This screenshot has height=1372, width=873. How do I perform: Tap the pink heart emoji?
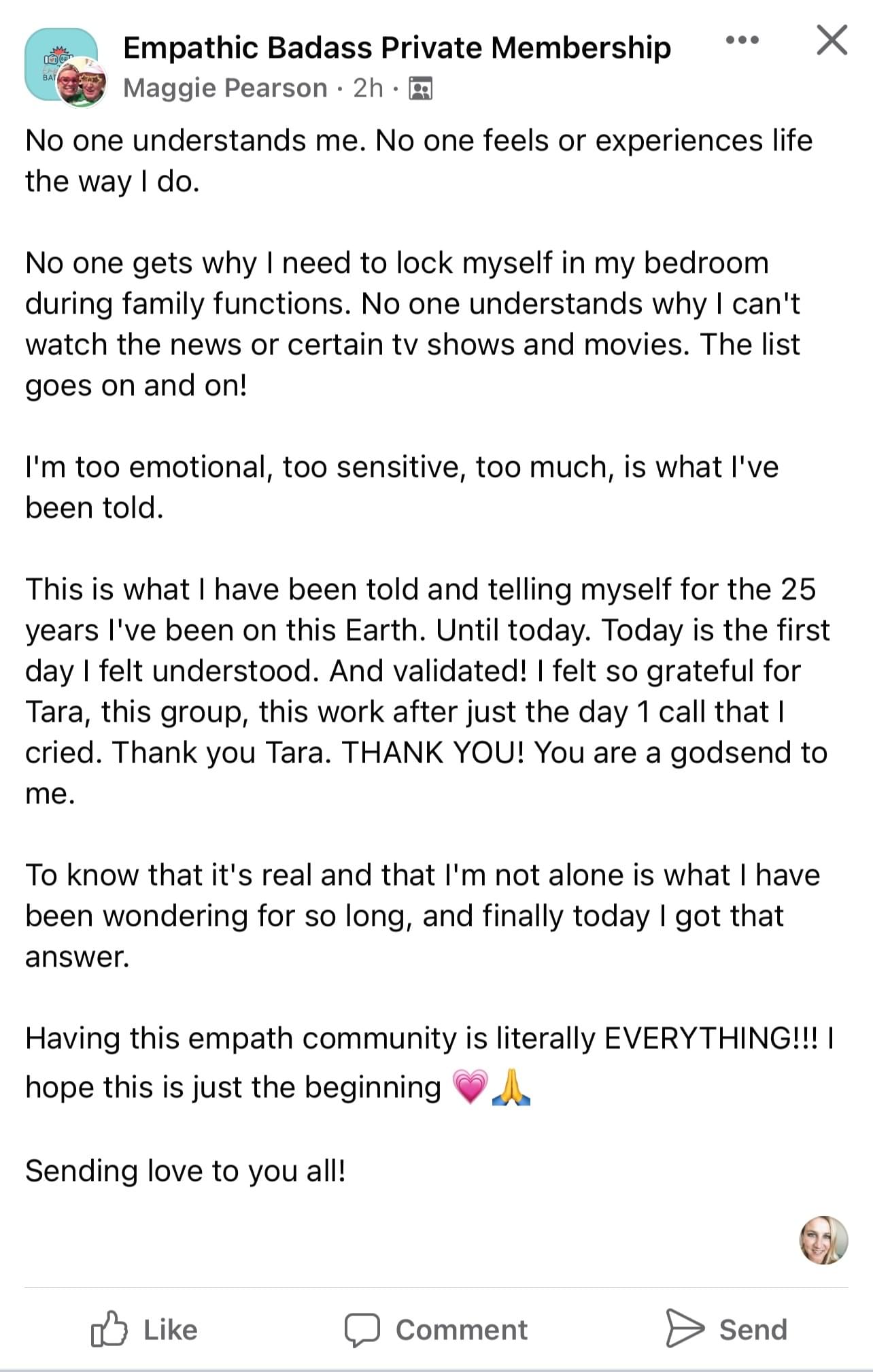click(x=470, y=1086)
